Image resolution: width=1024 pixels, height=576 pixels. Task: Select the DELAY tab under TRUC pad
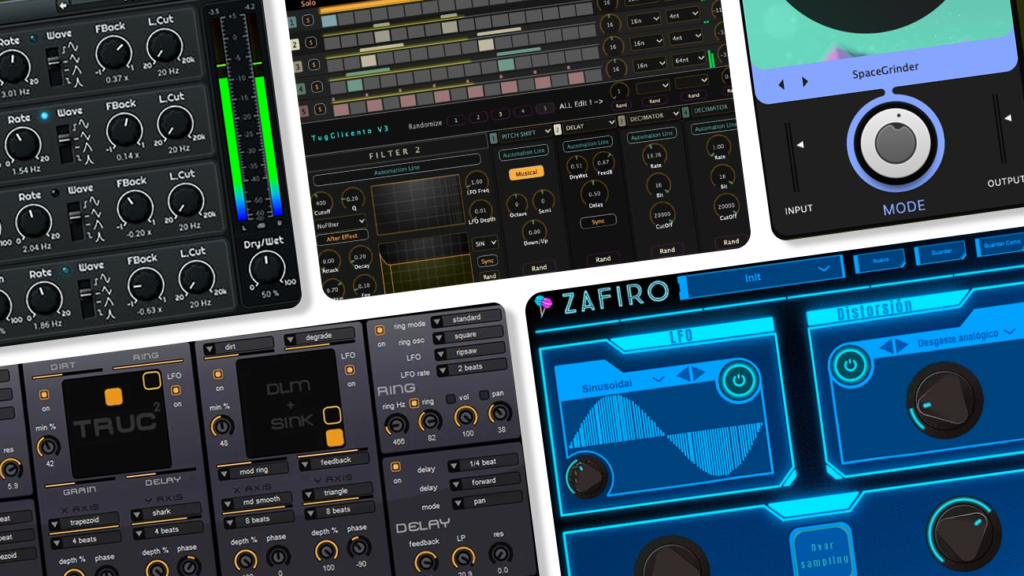[163, 481]
